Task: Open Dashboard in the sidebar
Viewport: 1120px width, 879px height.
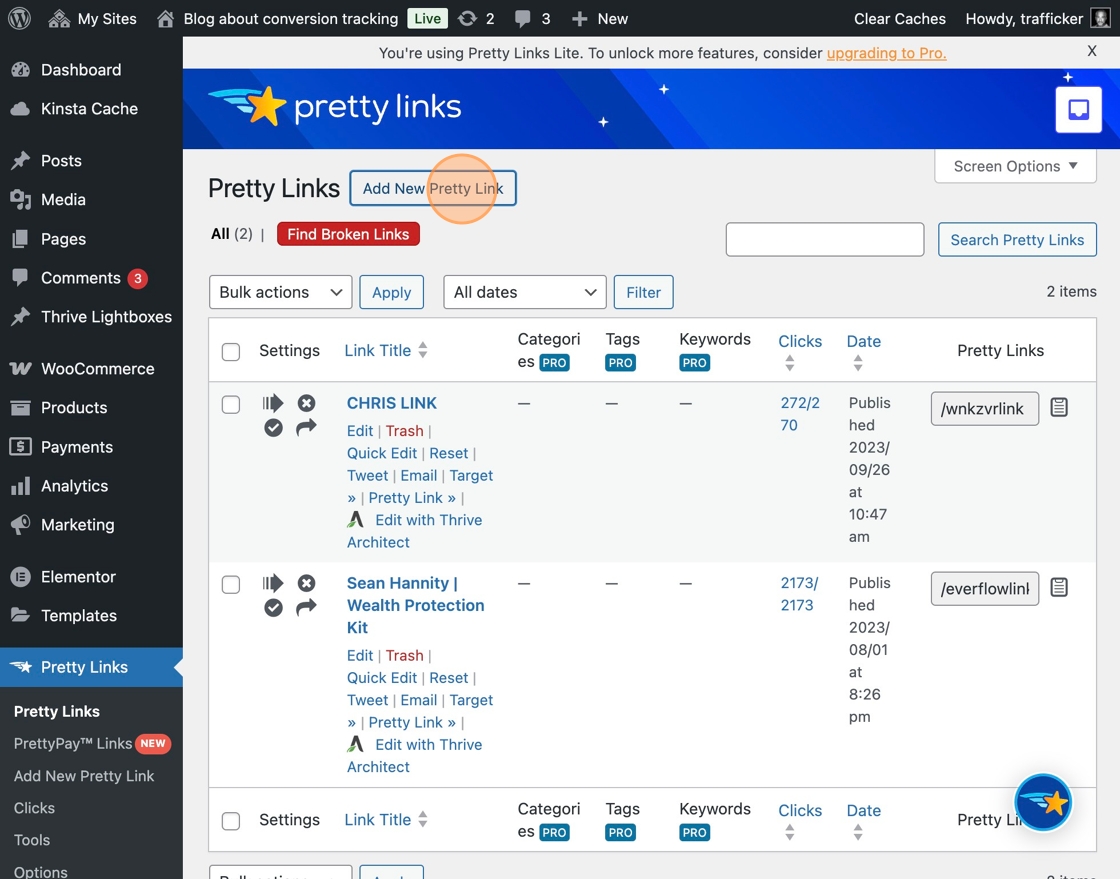Action: click(x=91, y=69)
